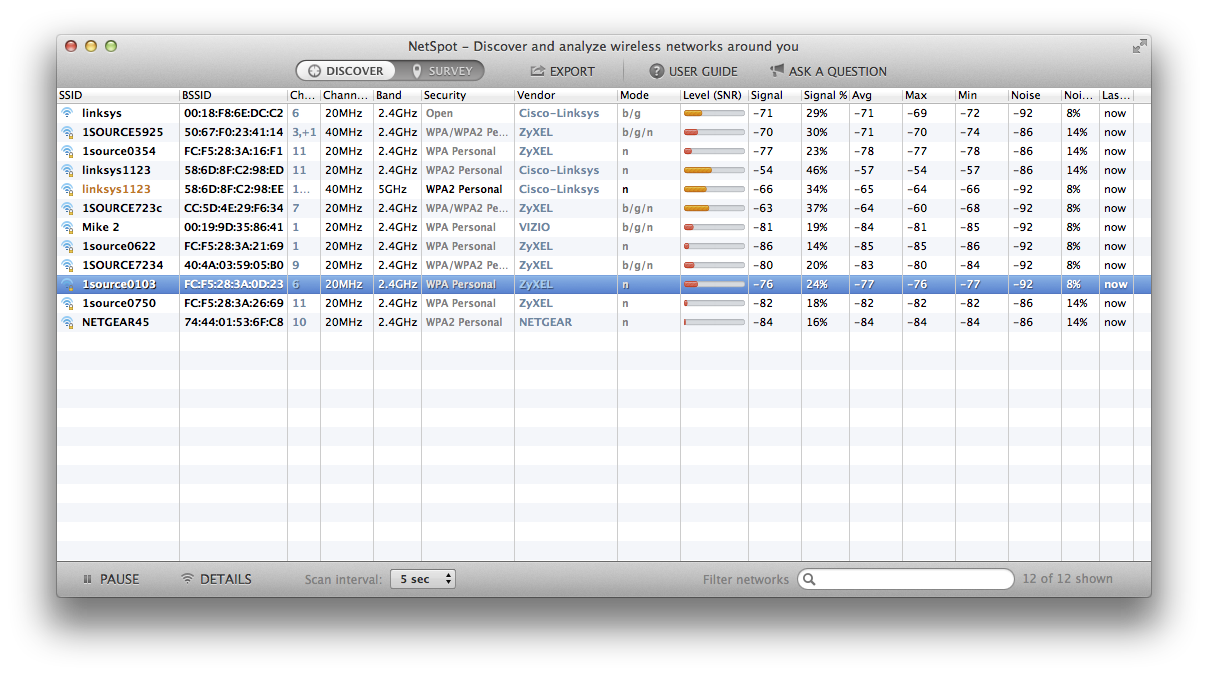Screen dimensions: 1208x676
Task: Click the magnifier icon in filter field
Action: click(809, 579)
